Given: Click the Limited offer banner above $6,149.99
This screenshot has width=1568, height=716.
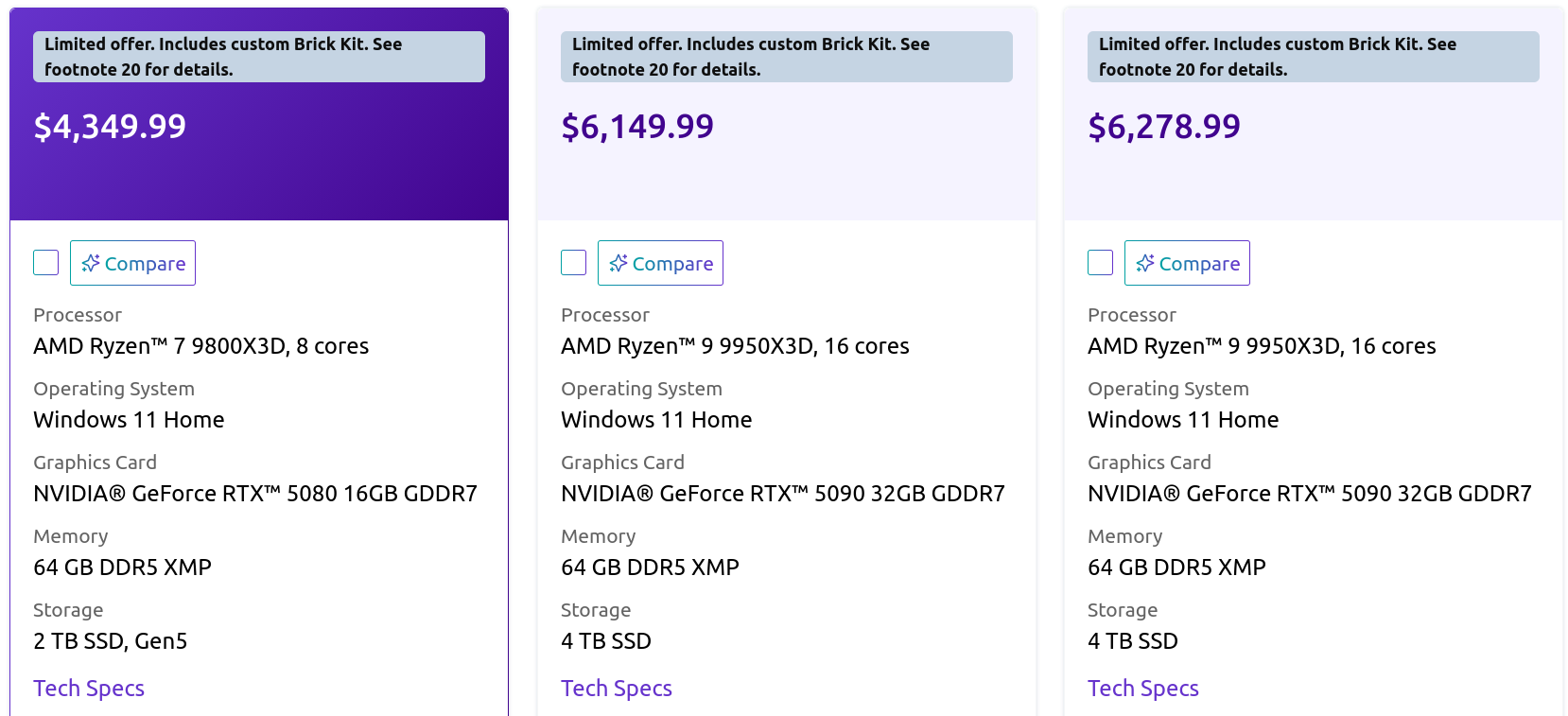Looking at the screenshot, I should pos(786,57).
